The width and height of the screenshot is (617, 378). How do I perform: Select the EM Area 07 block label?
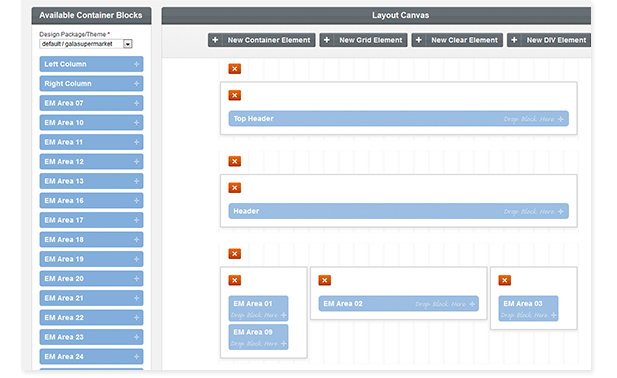64,103
